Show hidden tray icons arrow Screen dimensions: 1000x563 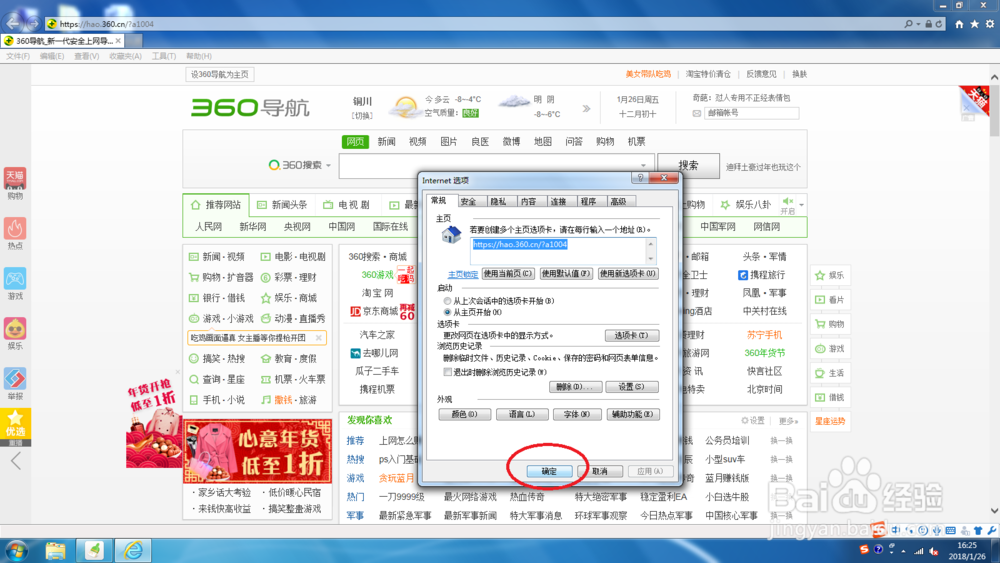(904, 551)
